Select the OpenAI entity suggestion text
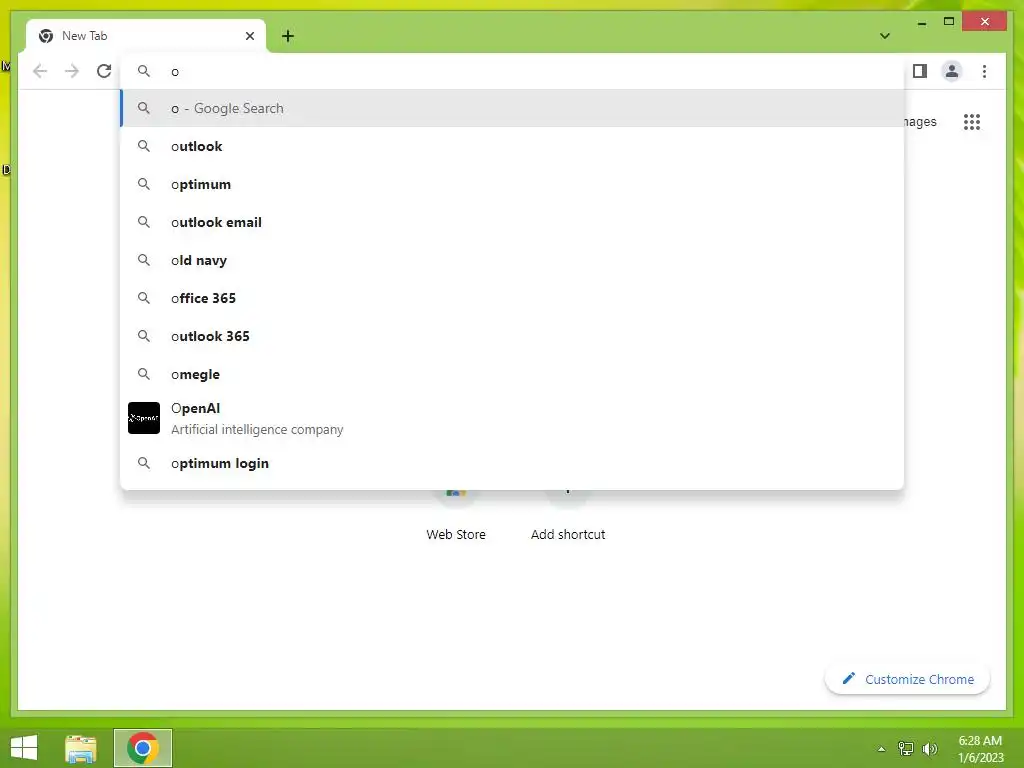The width and height of the screenshot is (1024, 768). (x=257, y=419)
